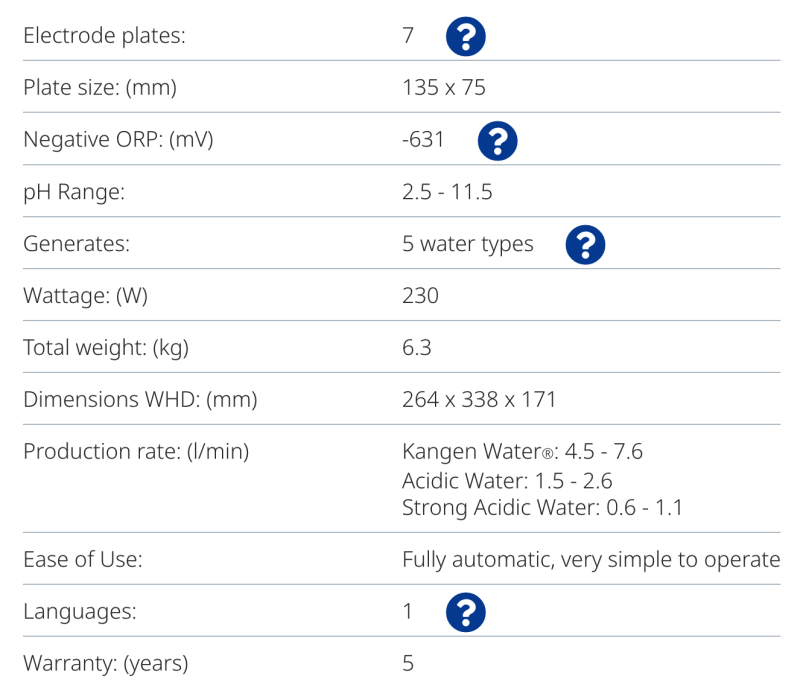Image resolution: width=800 pixels, height=699 pixels.
Task: Select the 5 water types text
Action: point(468,244)
